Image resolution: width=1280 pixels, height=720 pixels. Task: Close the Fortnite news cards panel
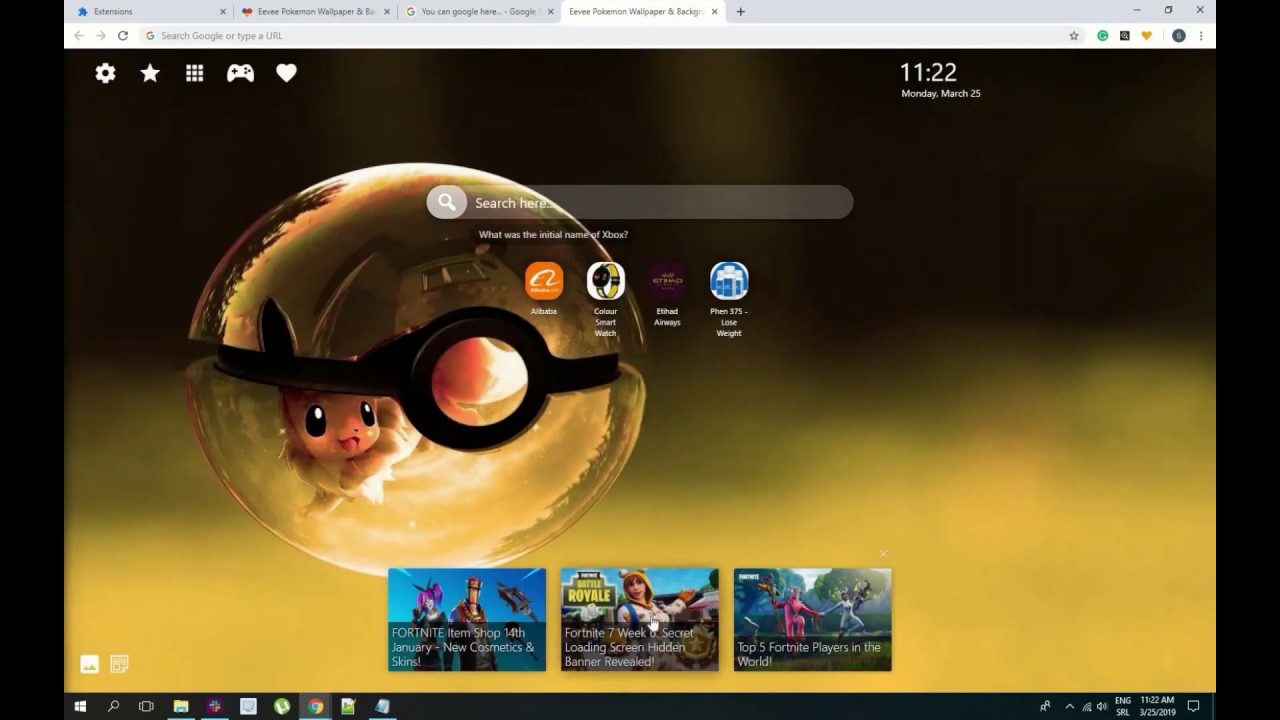coord(883,554)
